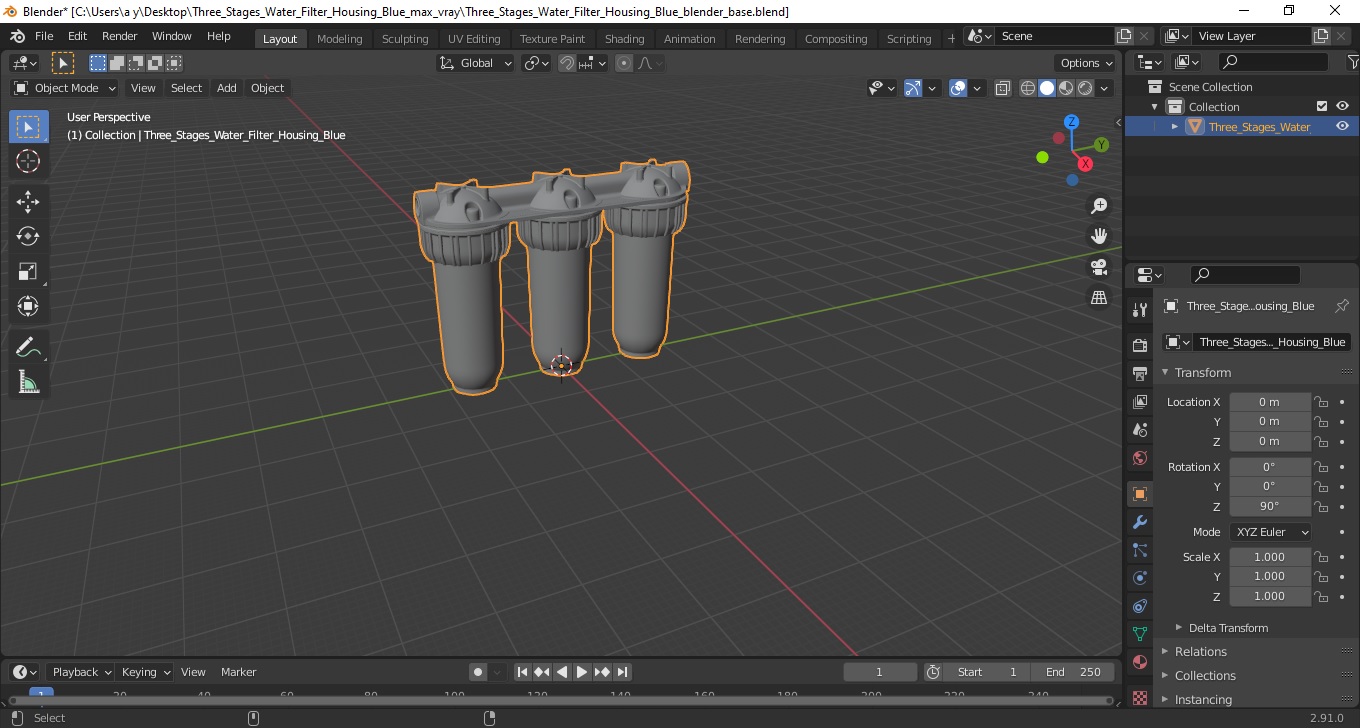Select the Annotate tool

pos(28,348)
